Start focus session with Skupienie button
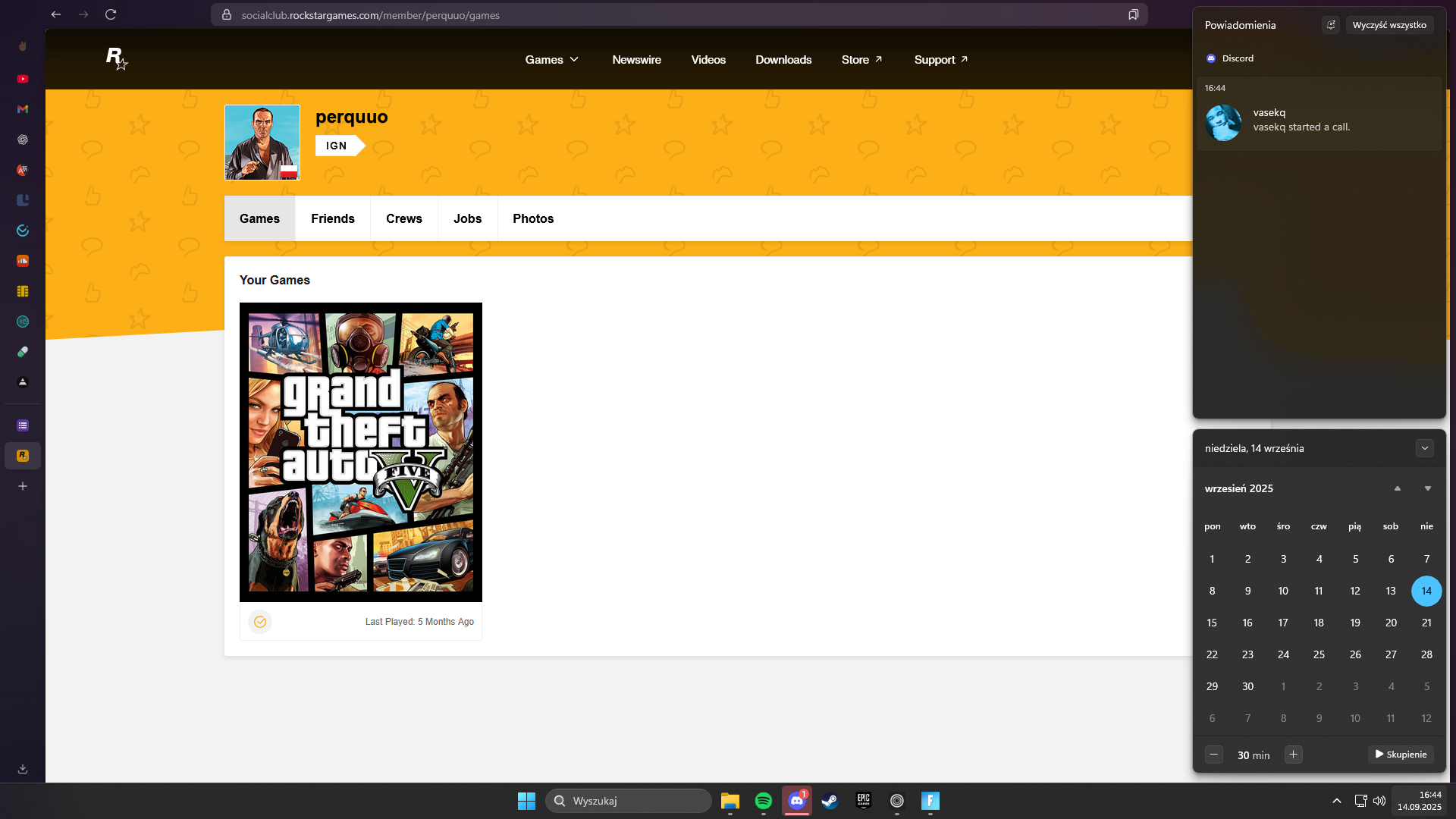Image resolution: width=1456 pixels, height=819 pixels. tap(1401, 755)
